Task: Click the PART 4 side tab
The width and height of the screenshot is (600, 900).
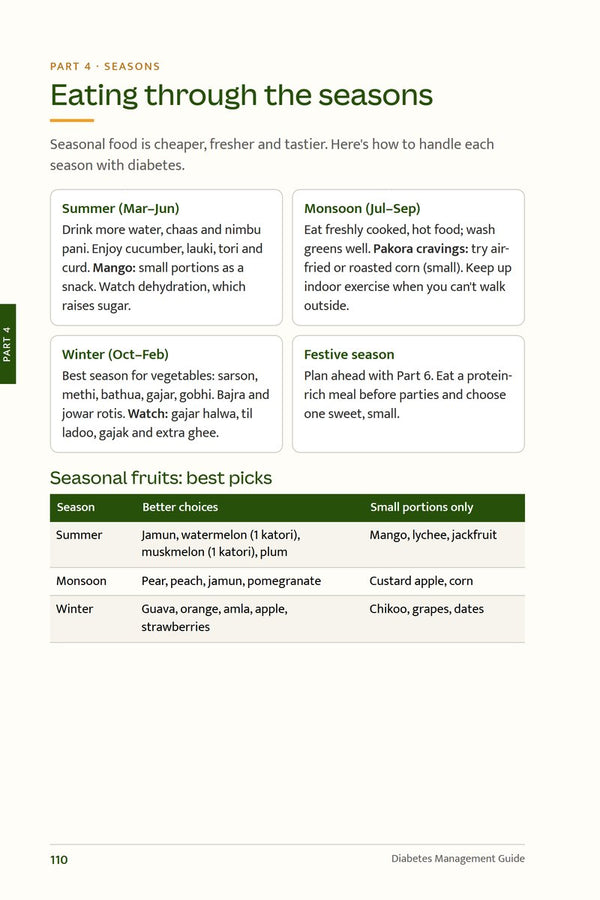Action: tap(7, 344)
